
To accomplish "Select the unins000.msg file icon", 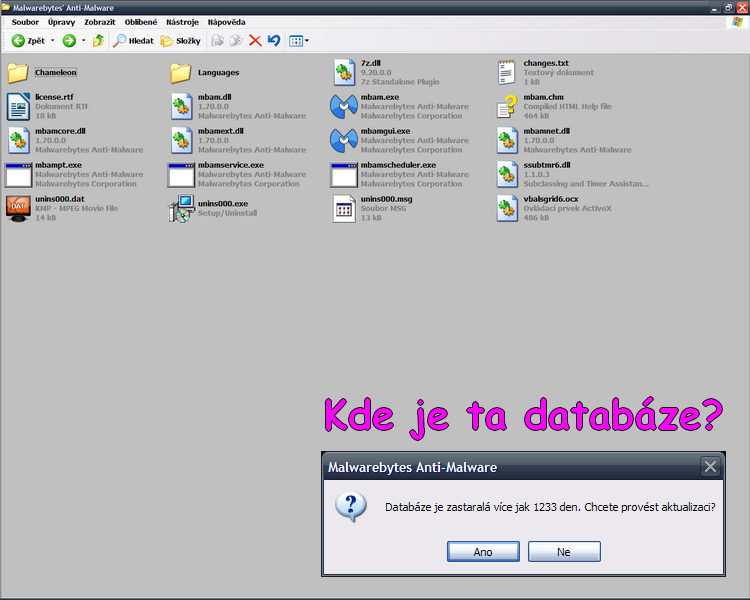I will coord(344,209).
